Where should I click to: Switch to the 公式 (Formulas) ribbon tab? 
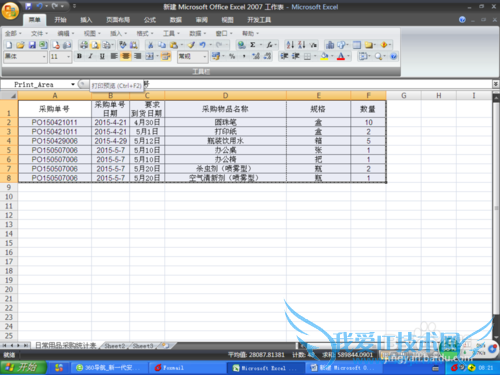click(x=150, y=20)
